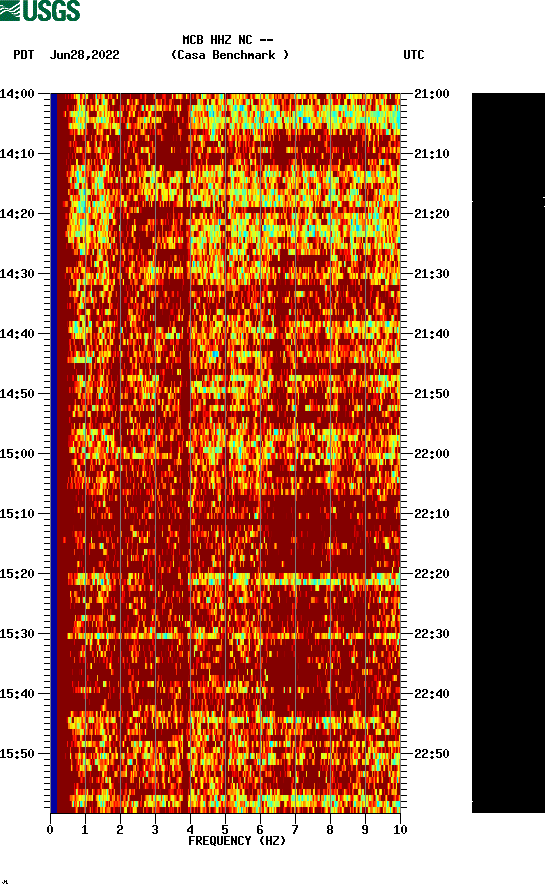Click the '21:10' UTC time label

432,154
